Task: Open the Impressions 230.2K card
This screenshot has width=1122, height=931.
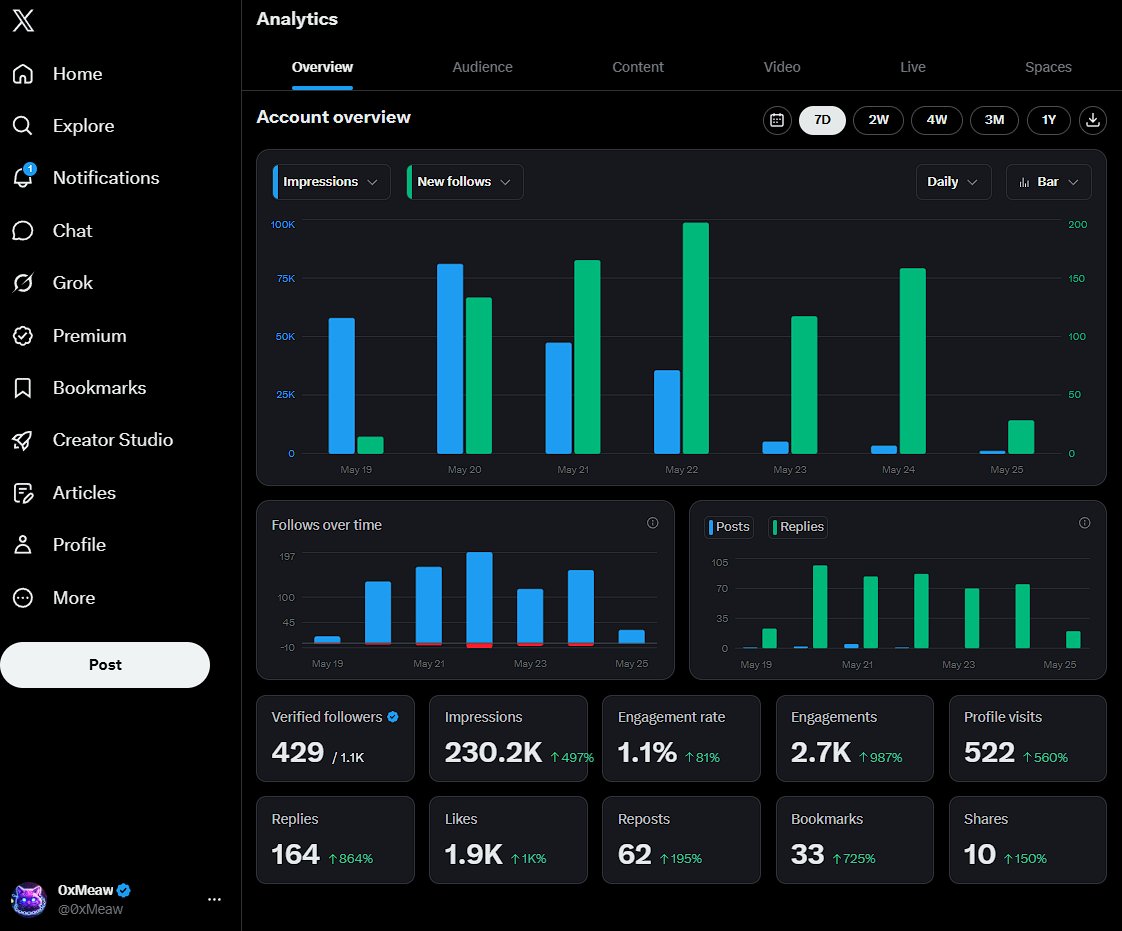Action: 508,739
